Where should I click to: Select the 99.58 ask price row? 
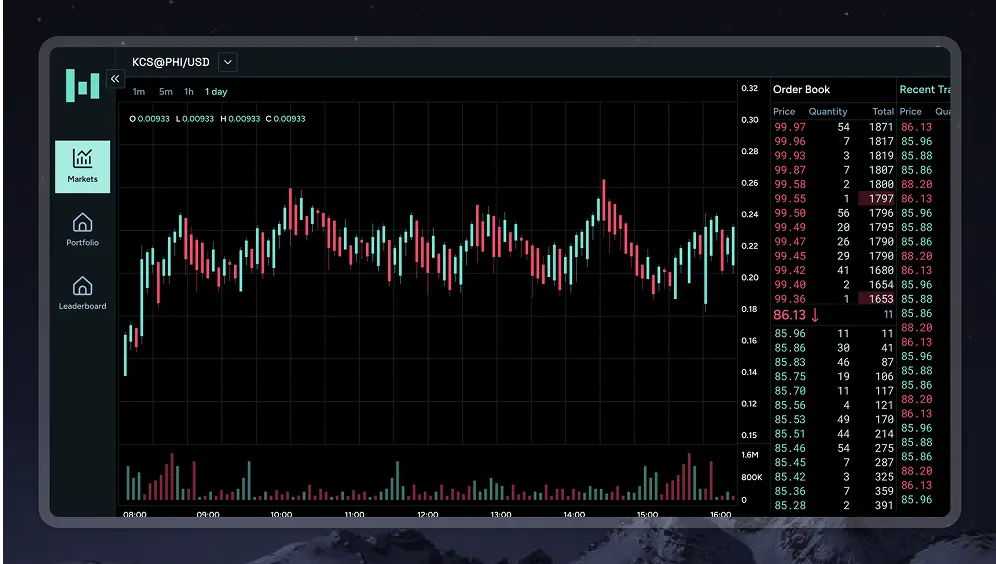click(x=833, y=184)
